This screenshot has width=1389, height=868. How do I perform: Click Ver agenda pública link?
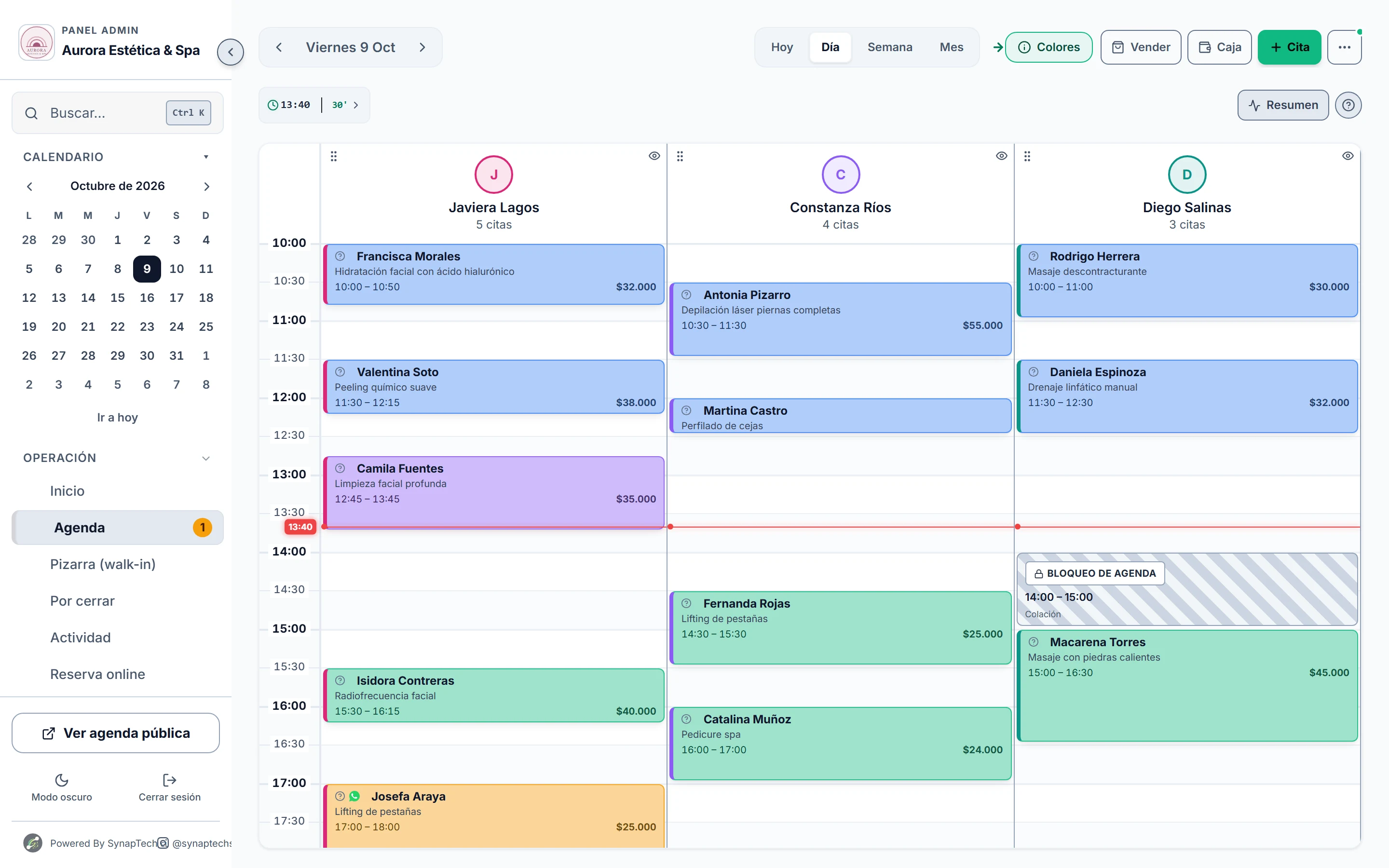tap(115, 733)
